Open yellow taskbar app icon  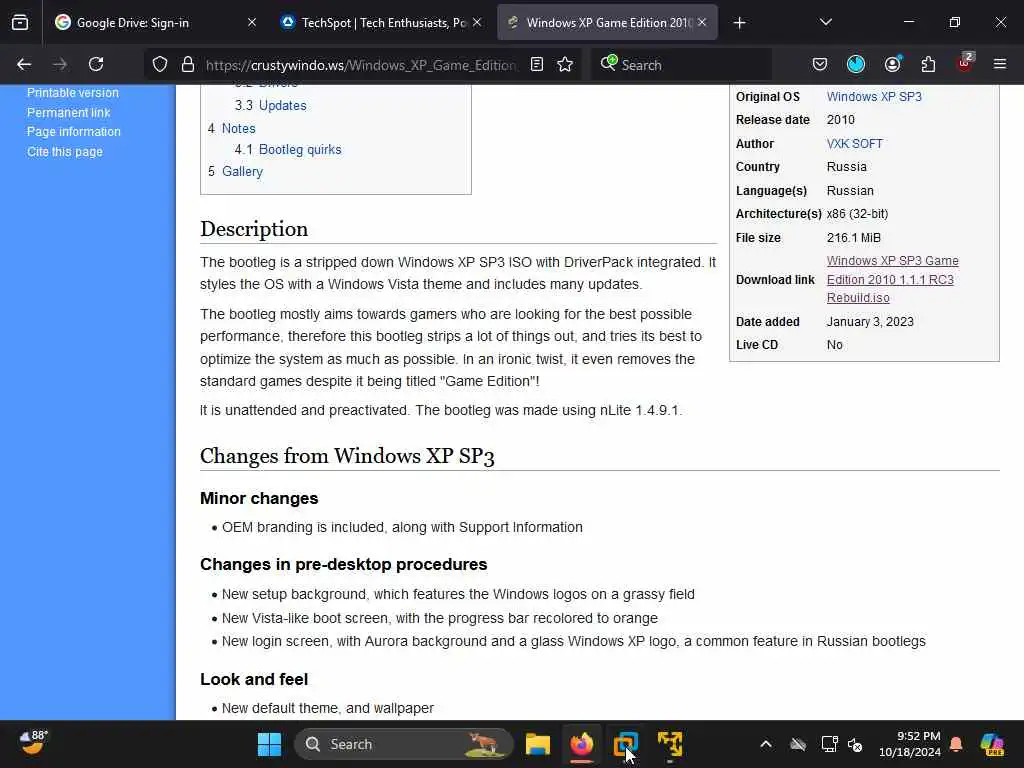pyautogui.click(x=670, y=744)
